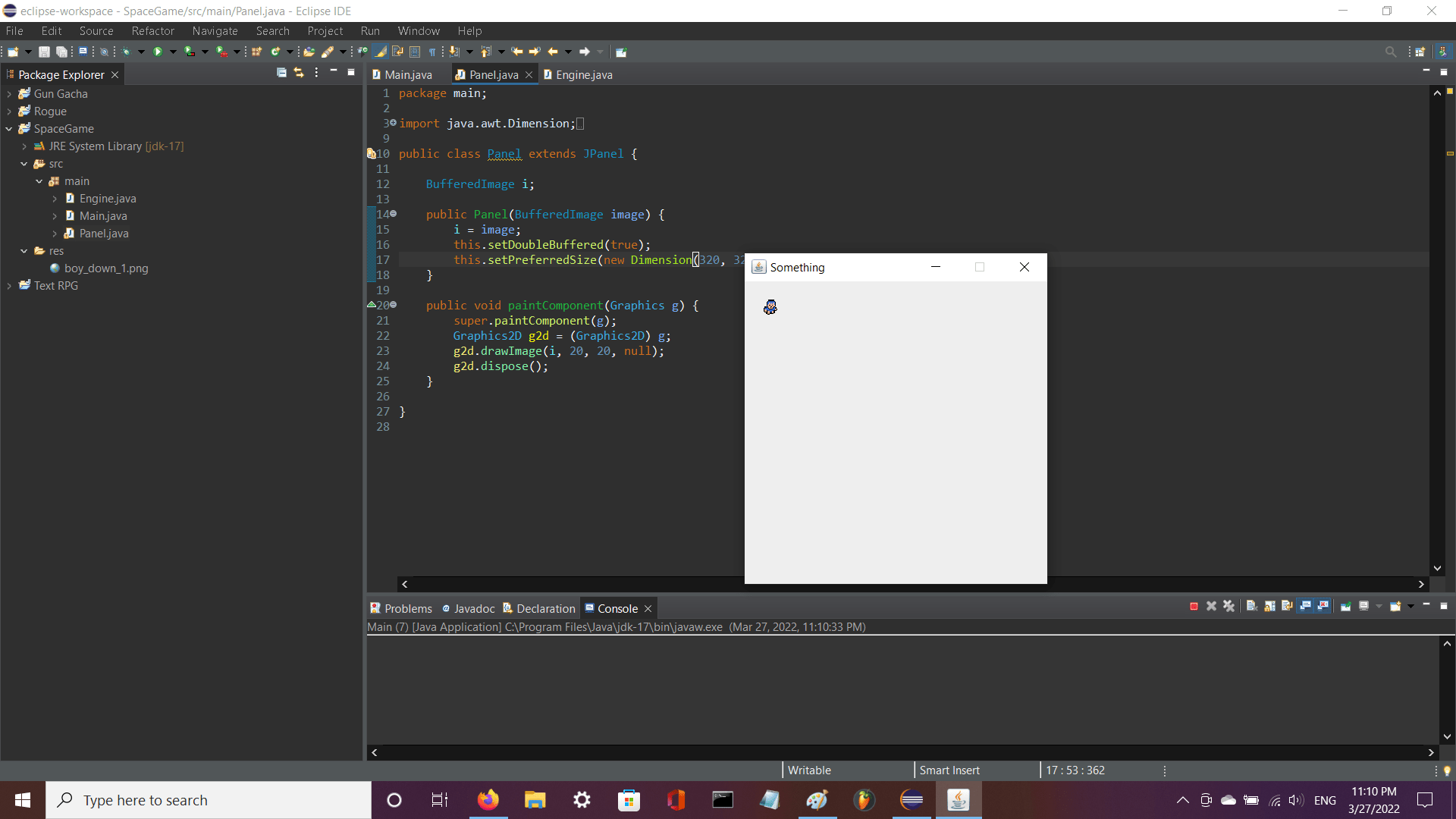
Task: Click the editor's horizontal scrollbar right arrow
Action: tap(1421, 584)
